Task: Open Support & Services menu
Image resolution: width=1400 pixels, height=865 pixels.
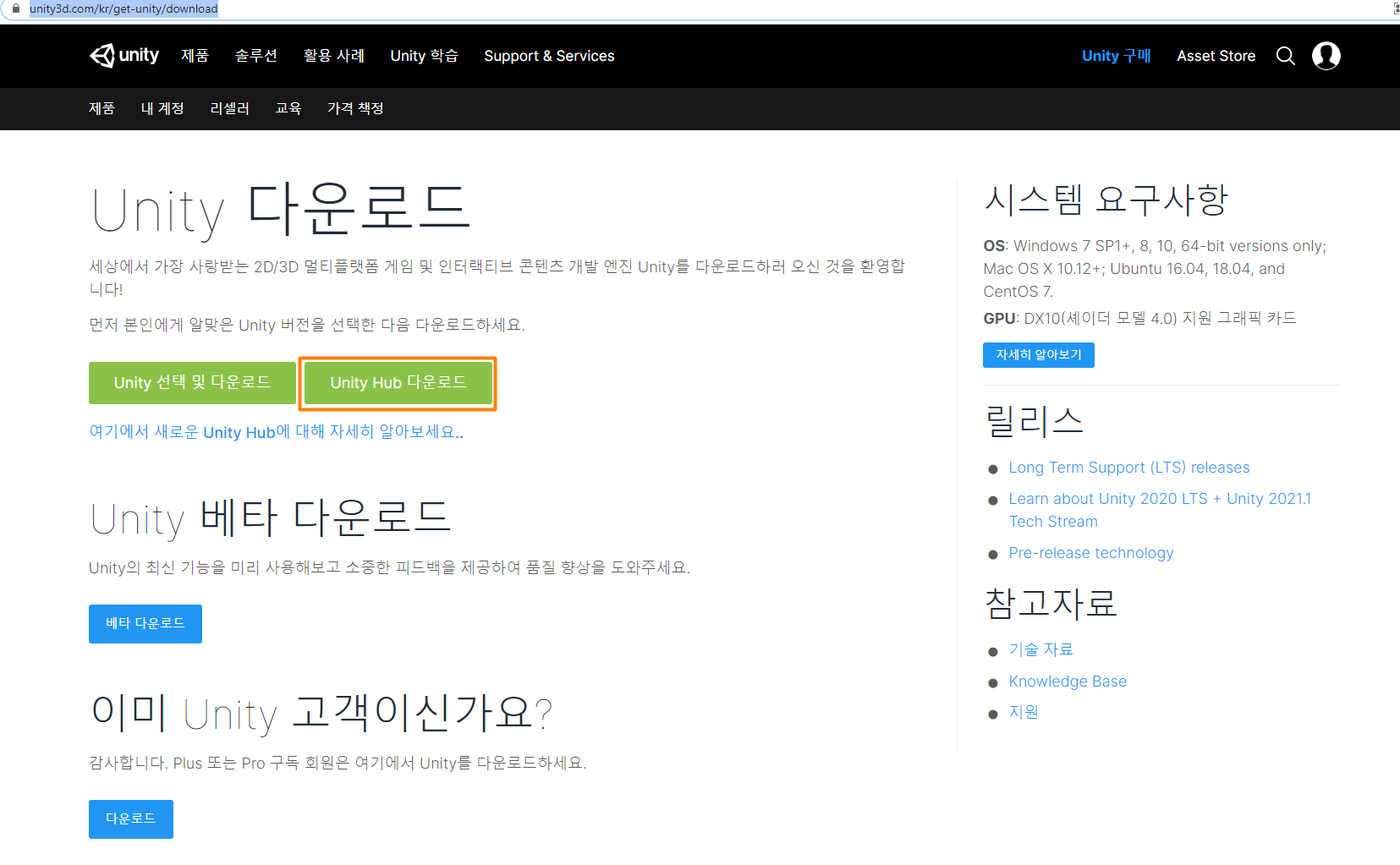Action: pyautogui.click(x=549, y=56)
